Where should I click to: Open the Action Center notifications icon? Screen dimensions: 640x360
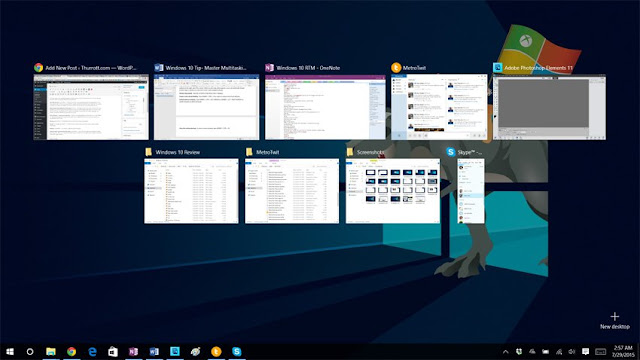[x=585, y=351]
